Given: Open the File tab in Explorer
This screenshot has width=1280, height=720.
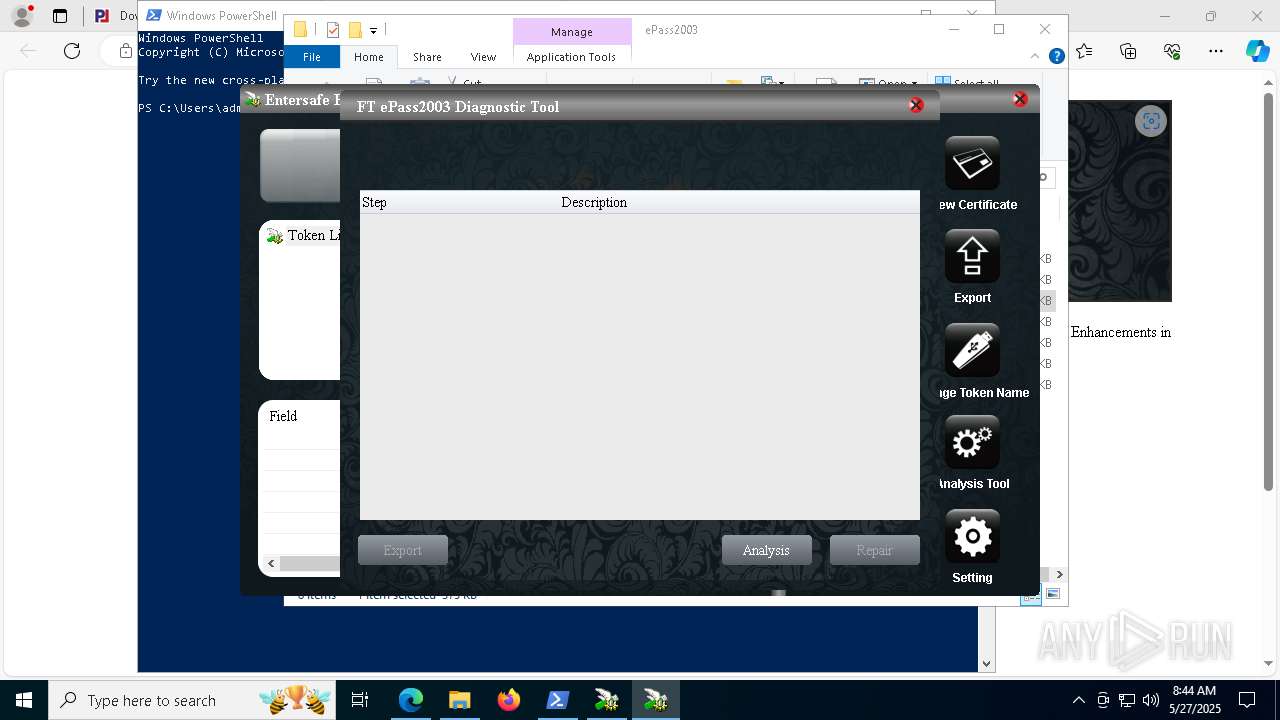Looking at the screenshot, I should coord(312,57).
